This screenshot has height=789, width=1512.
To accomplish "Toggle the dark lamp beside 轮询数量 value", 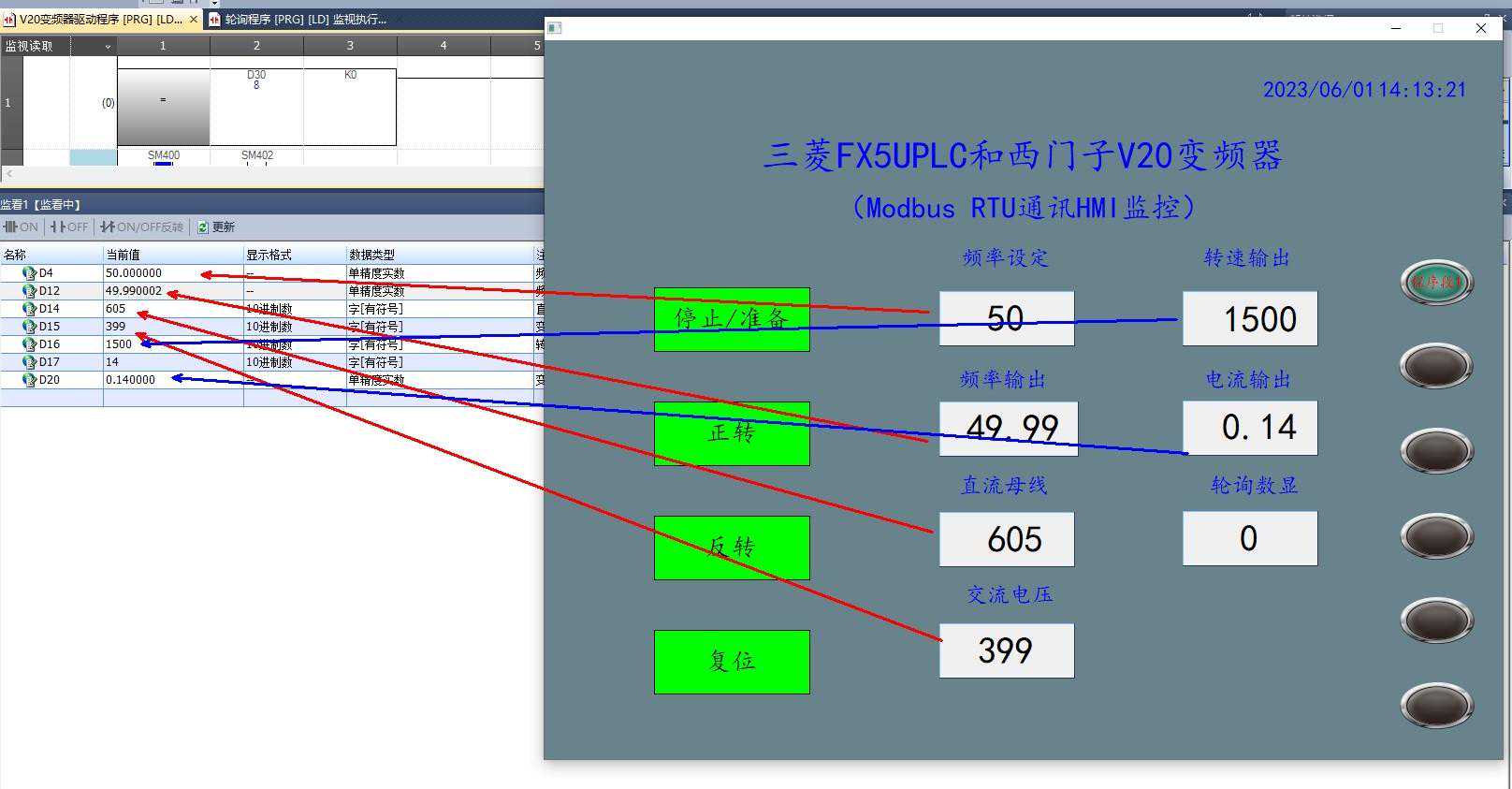I will click(x=1436, y=536).
